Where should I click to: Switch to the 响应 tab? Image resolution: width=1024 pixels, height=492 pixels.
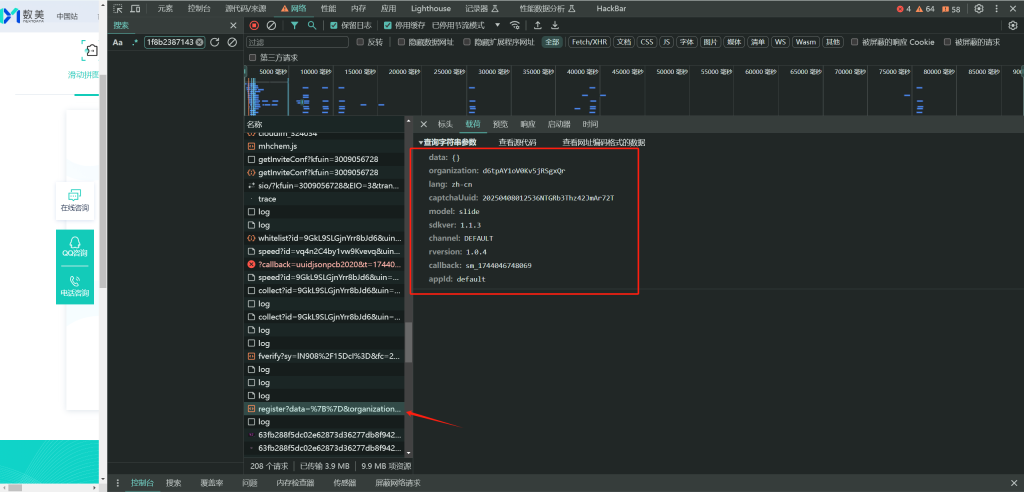(x=527, y=124)
